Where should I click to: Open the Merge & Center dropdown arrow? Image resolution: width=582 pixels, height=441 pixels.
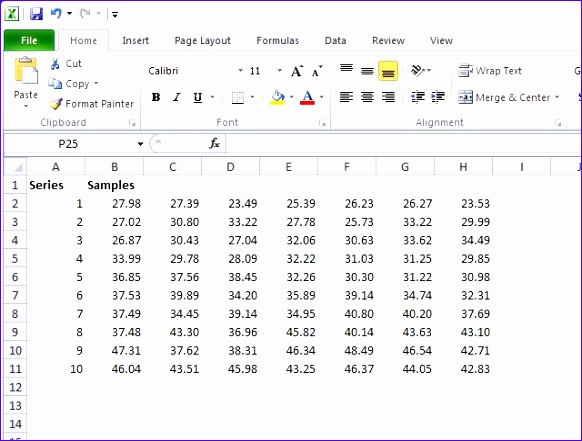click(x=557, y=97)
